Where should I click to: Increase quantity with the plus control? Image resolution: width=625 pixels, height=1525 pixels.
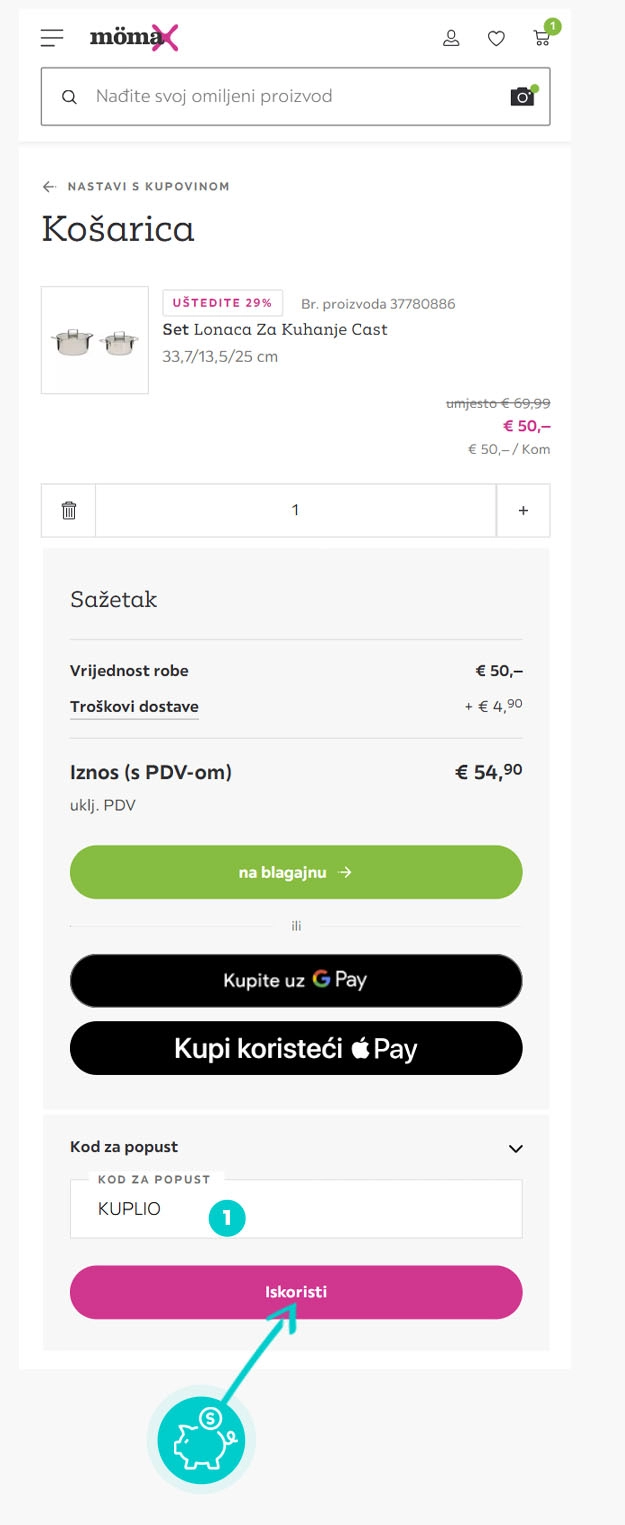[x=522, y=509]
